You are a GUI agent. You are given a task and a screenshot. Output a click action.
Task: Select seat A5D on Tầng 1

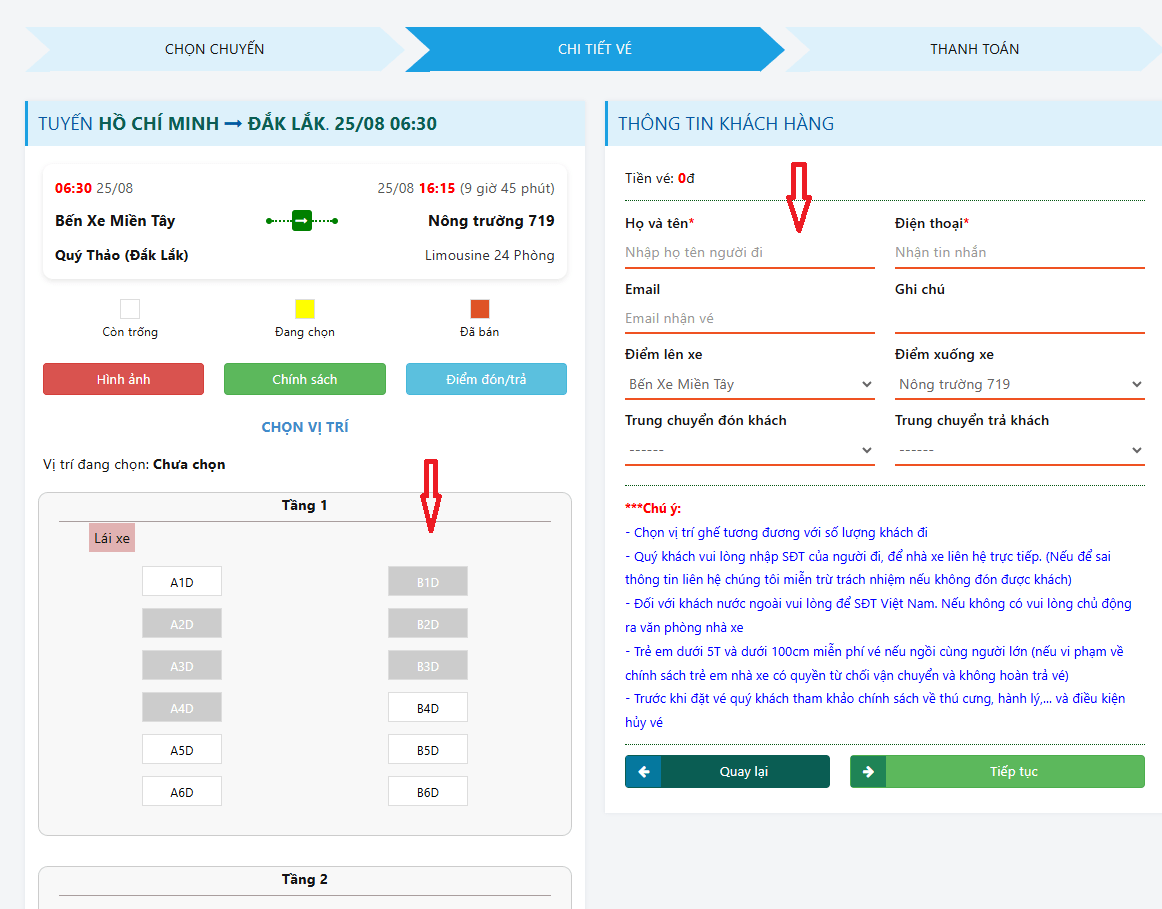pos(181,750)
